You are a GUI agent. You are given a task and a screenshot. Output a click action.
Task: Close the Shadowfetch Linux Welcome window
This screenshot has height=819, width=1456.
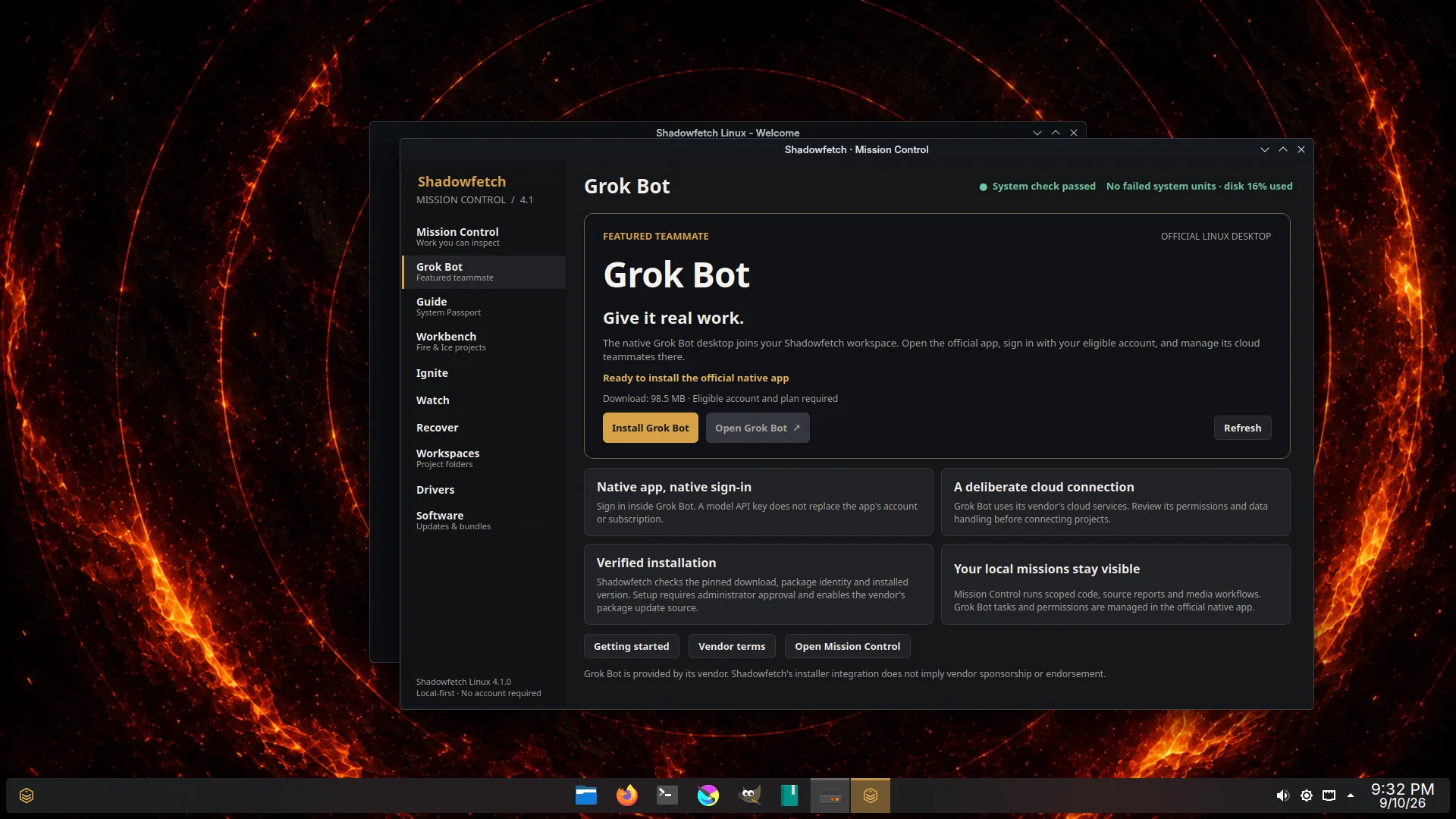[1074, 133]
